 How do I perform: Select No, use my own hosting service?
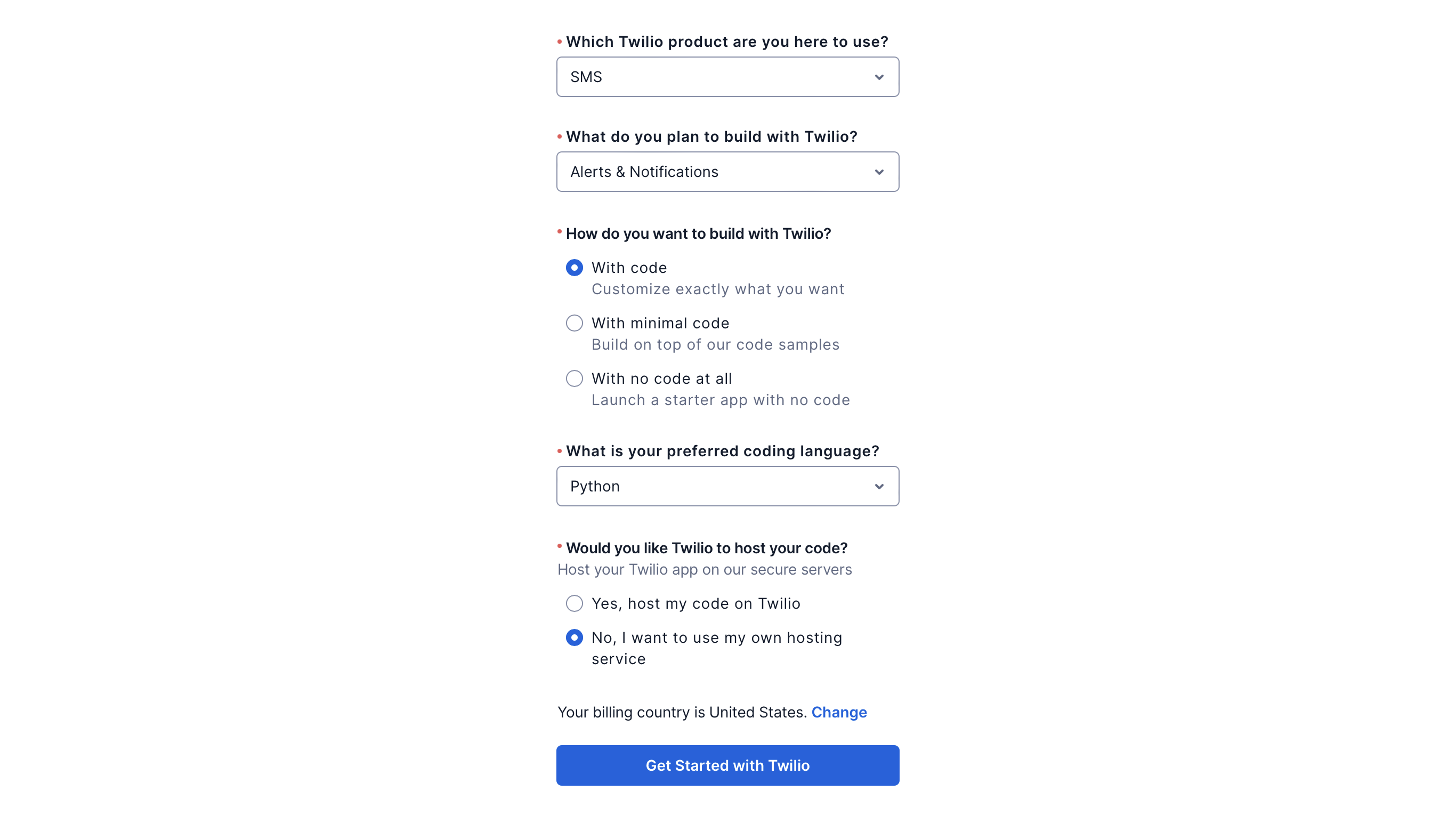click(575, 638)
